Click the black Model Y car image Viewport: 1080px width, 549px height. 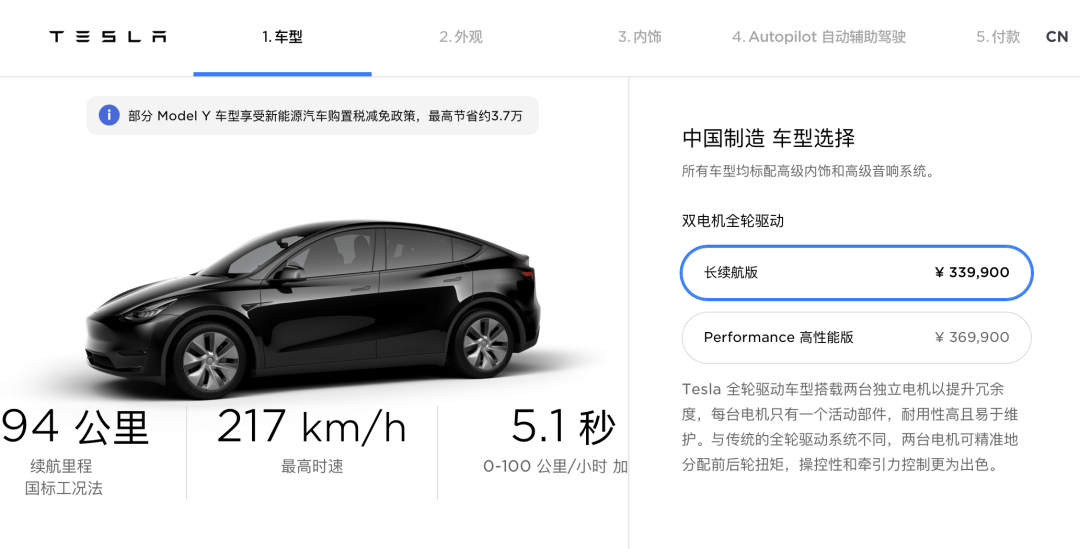313,307
